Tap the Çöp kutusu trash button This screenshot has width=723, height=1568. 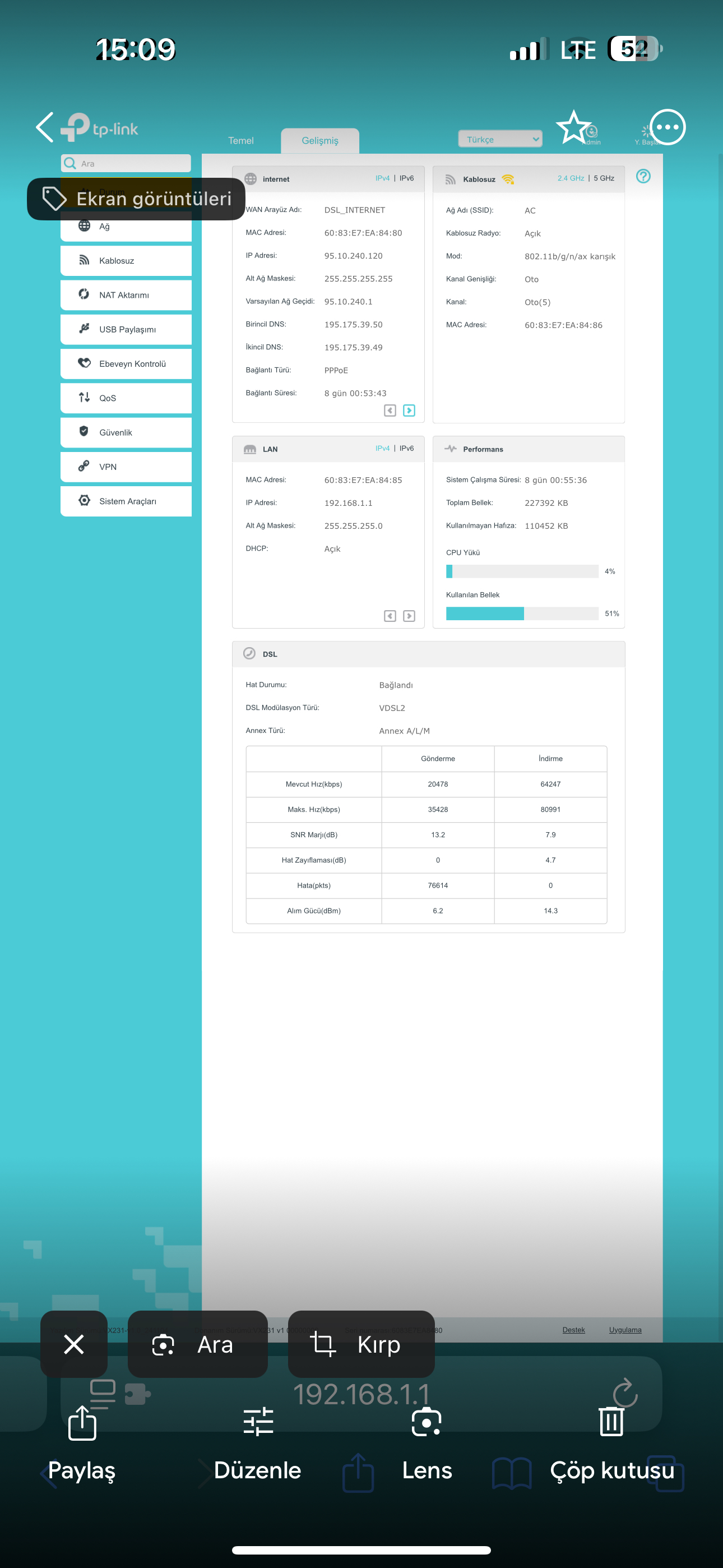point(611,1444)
